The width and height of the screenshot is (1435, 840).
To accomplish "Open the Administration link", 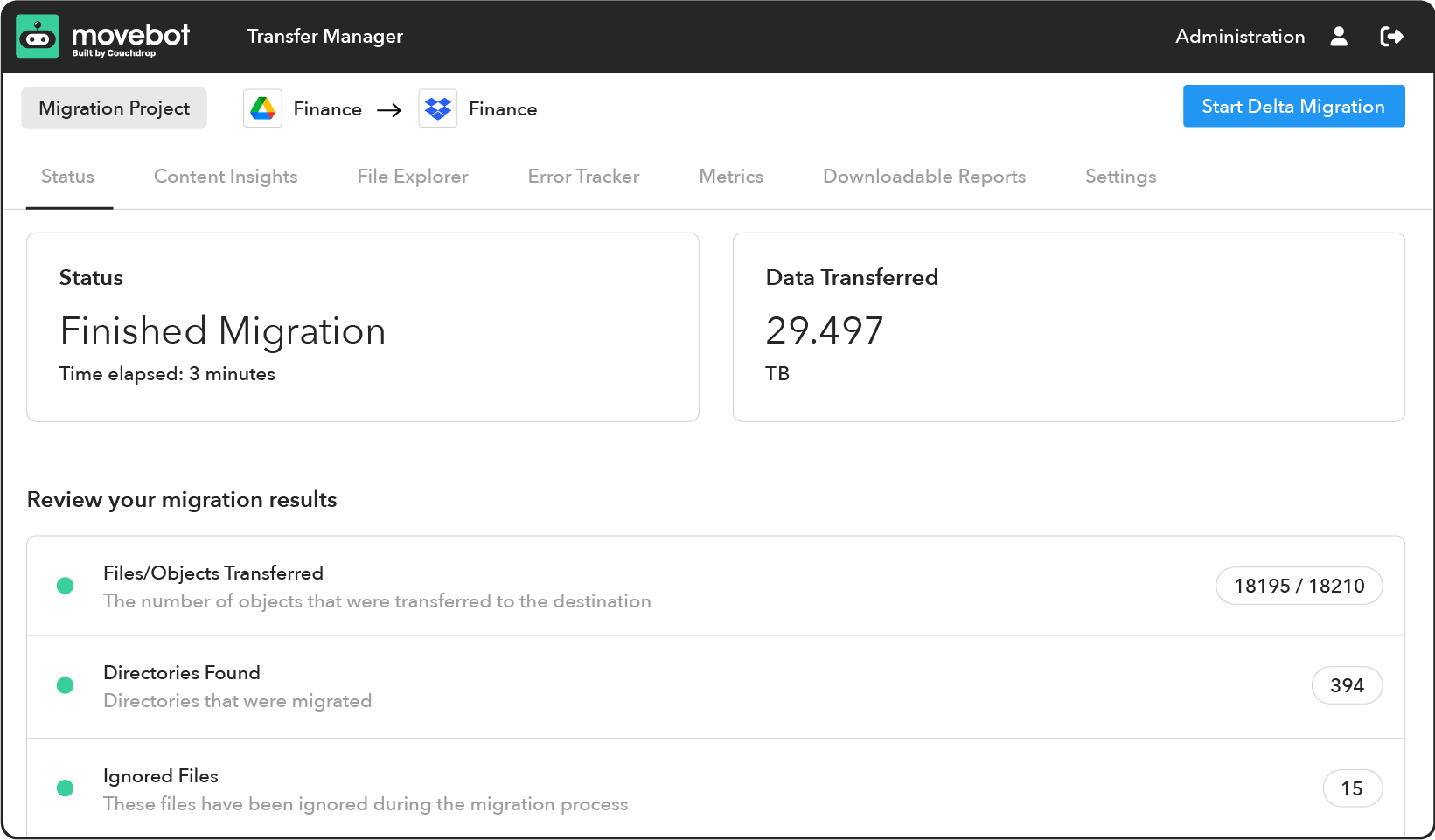I will coord(1239,37).
